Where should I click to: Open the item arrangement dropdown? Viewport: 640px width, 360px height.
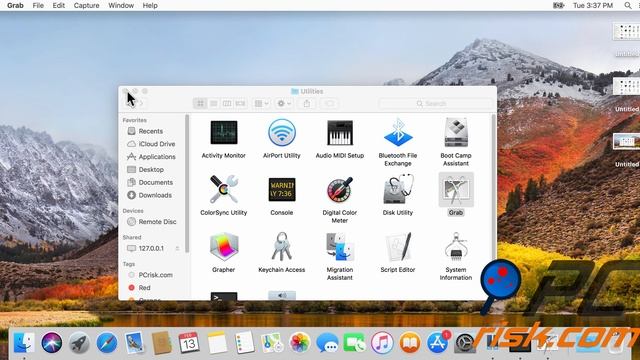coord(261,104)
